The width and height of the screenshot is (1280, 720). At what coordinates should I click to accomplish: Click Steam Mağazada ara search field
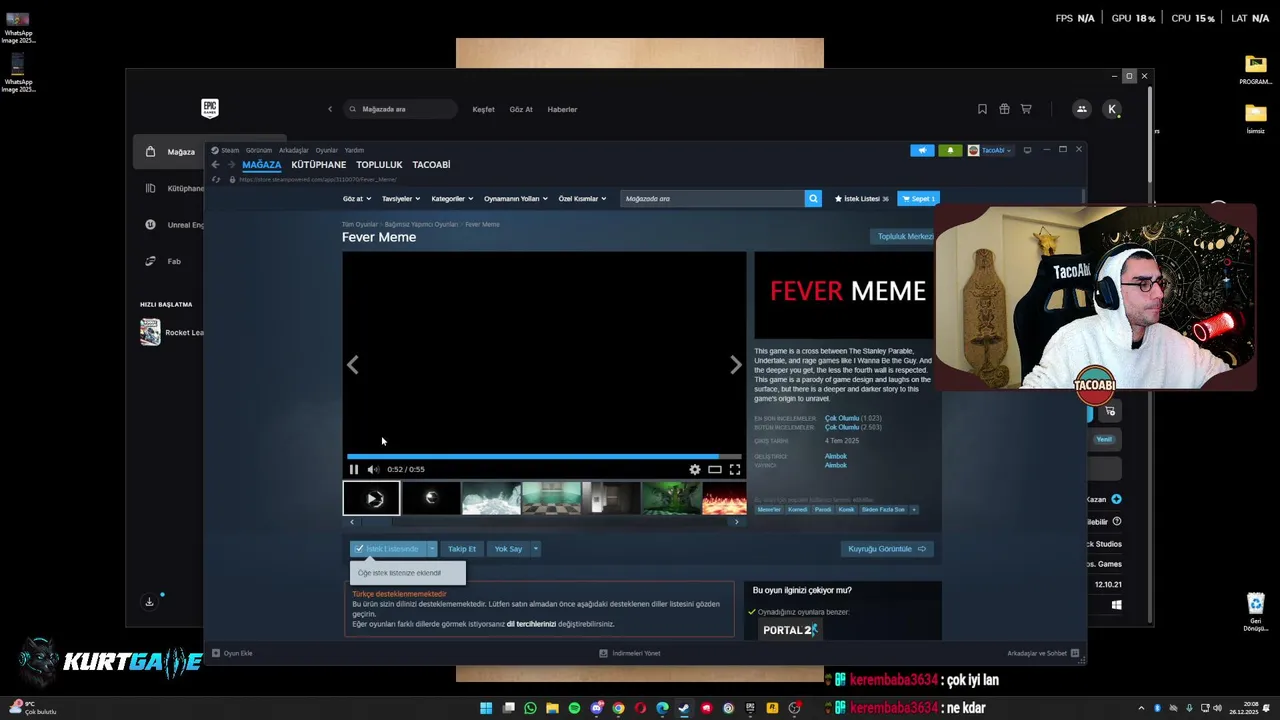pyautogui.click(x=712, y=198)
